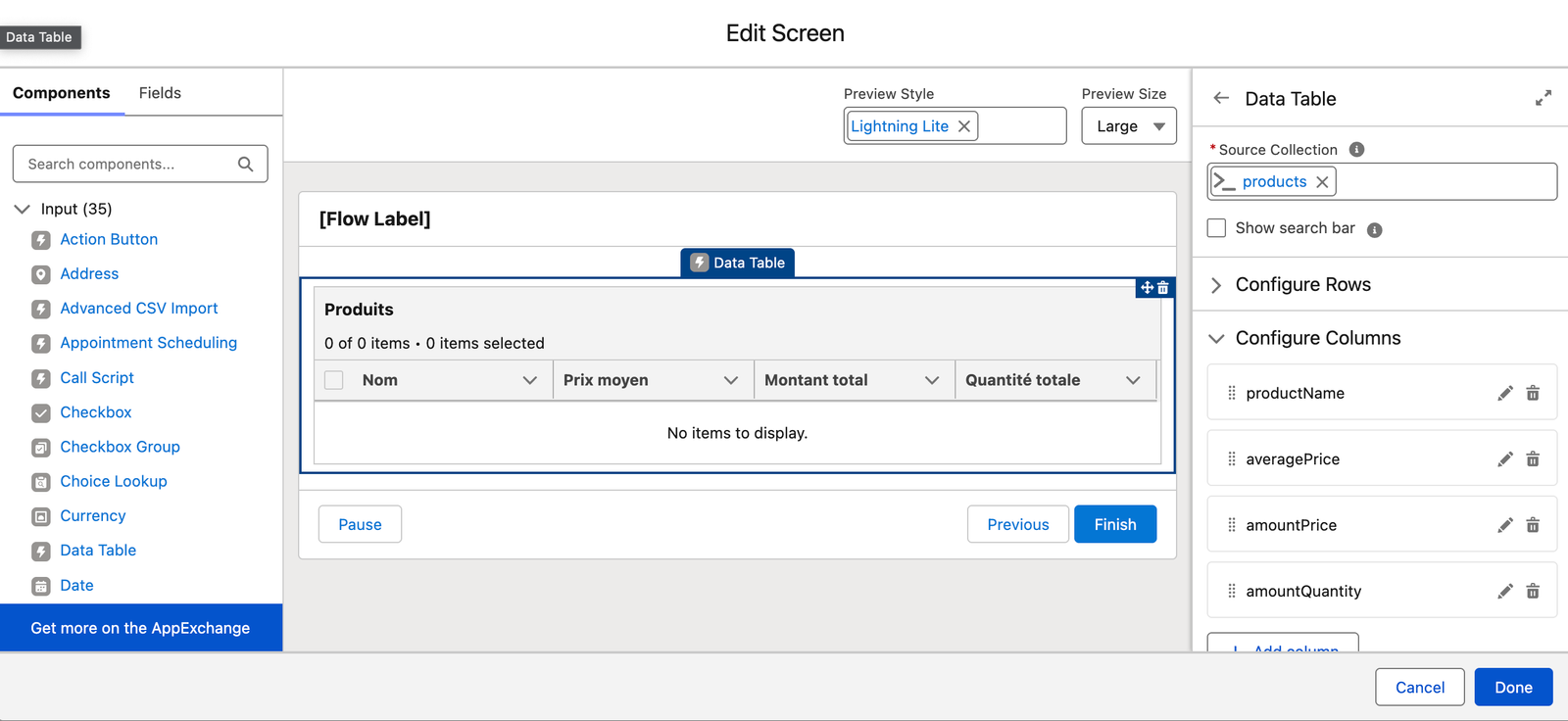This screenshot has height=721, width=1568.
Task: Open the Components tab
Action: (x=62, y=93)
